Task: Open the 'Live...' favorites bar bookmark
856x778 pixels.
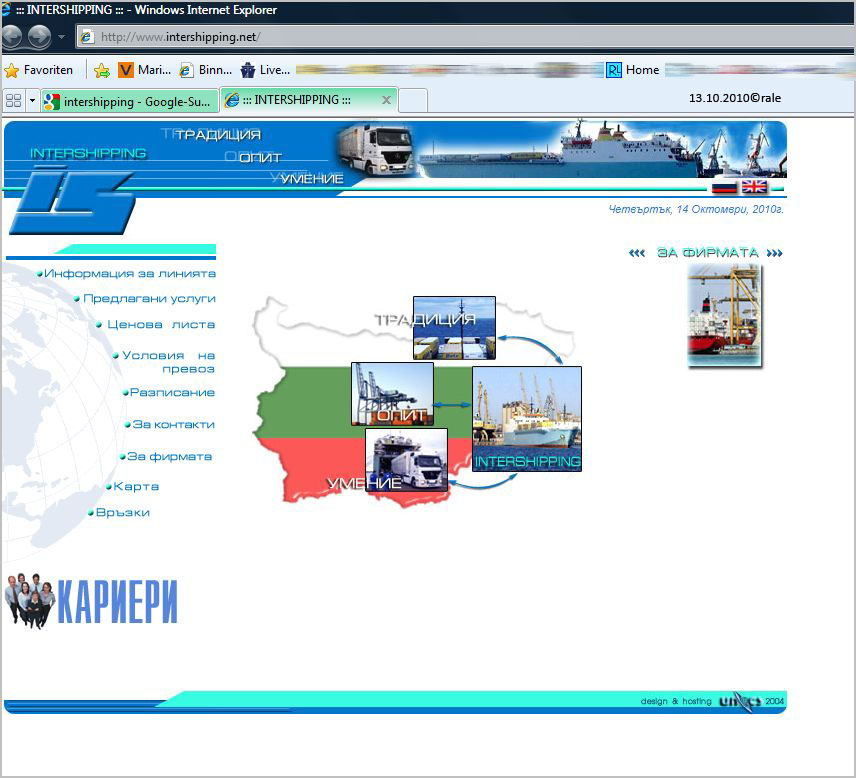Action: [x=265, y=70]
